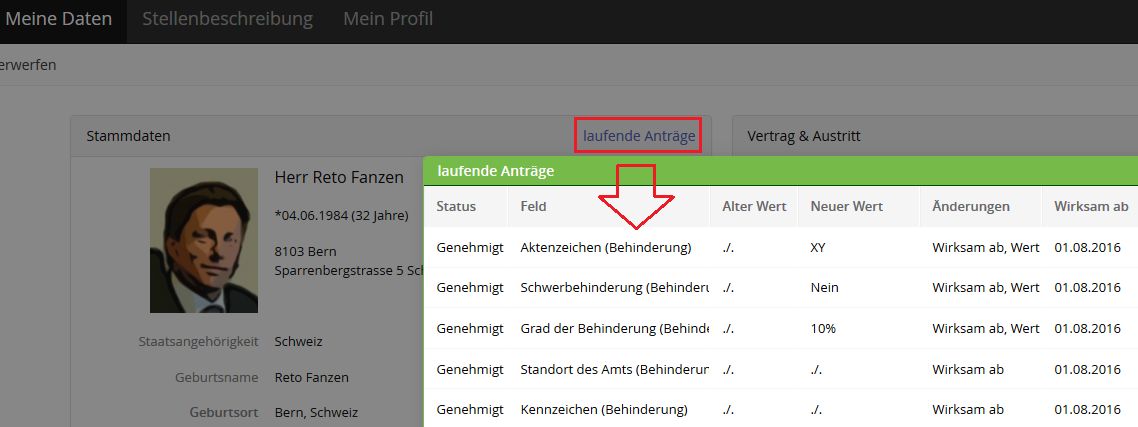The width and height of the screenshot is (1138, 427).
Task: Select the Aktenzeichen (Behinderung) row
Action: point(781,248)
